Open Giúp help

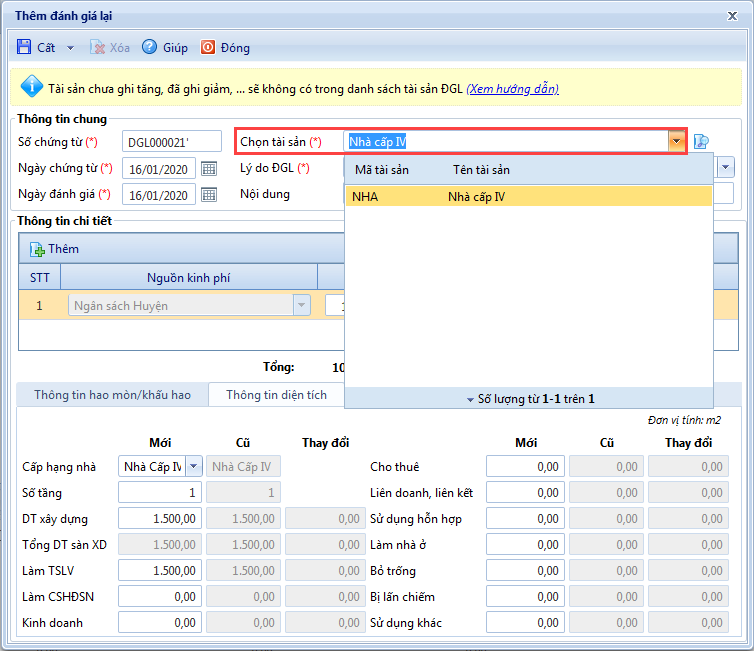165,47
